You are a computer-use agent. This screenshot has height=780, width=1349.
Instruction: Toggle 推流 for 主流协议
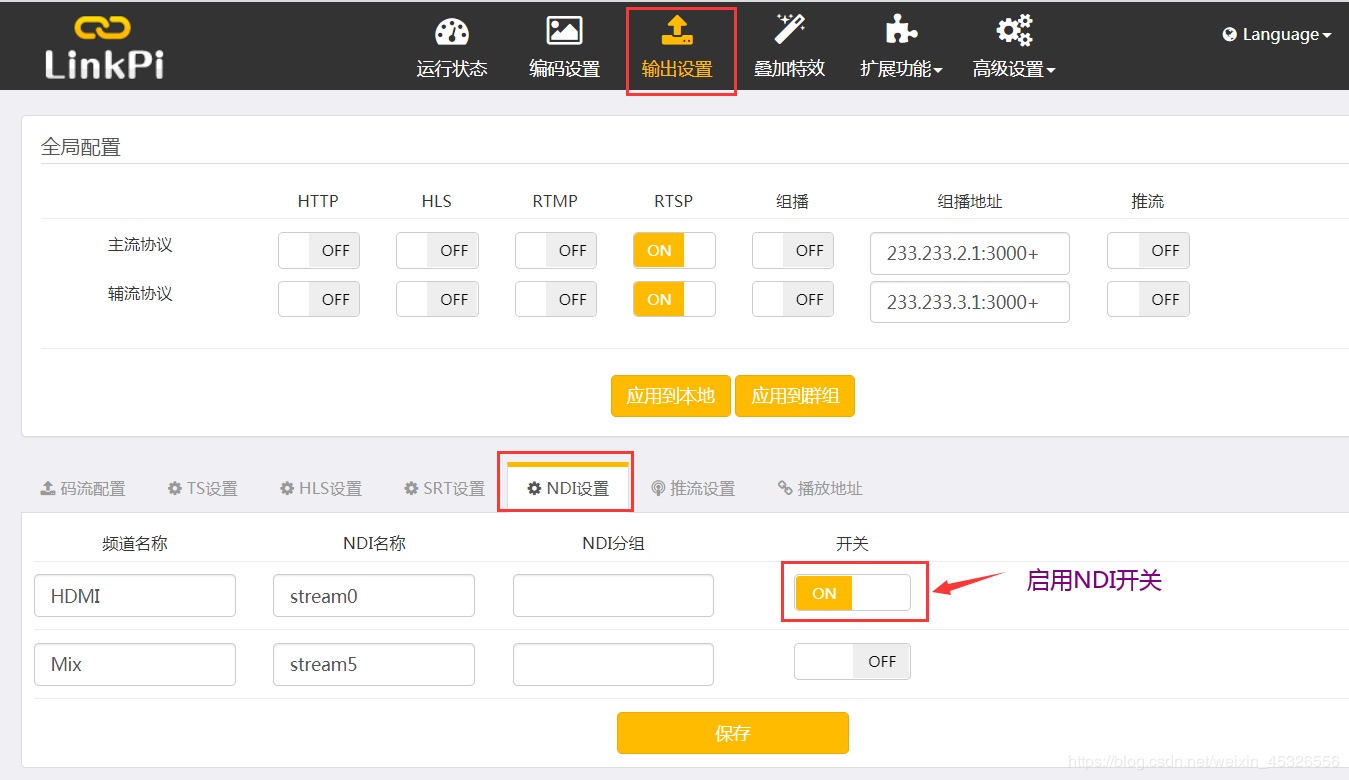(x=1148, y=251)
